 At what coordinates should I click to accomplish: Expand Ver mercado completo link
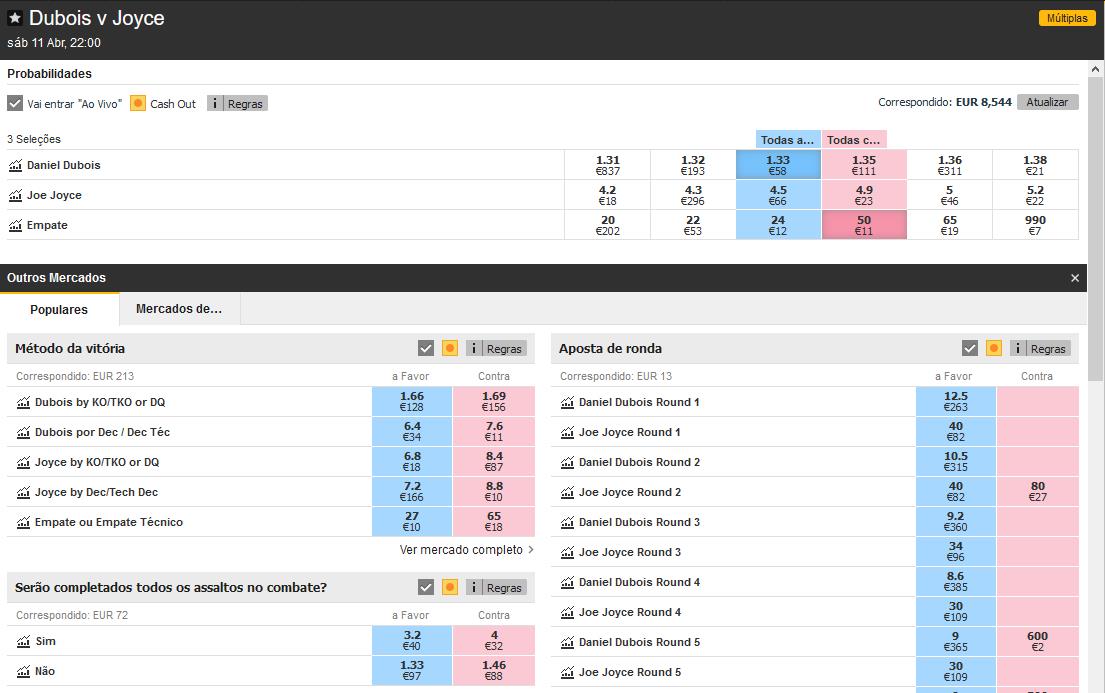[x=467, y=550]
